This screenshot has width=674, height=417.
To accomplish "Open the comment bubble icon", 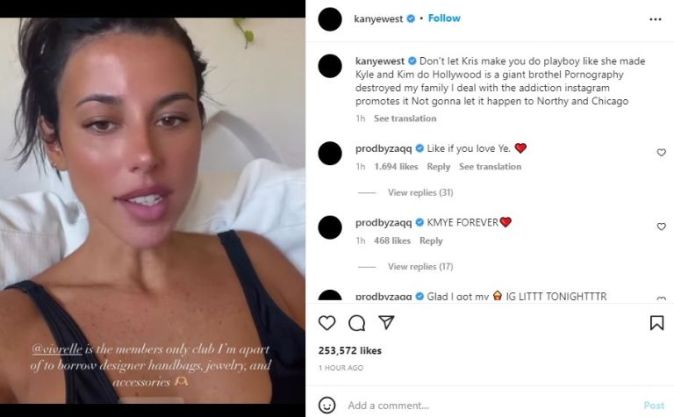I will coord(357,323).
